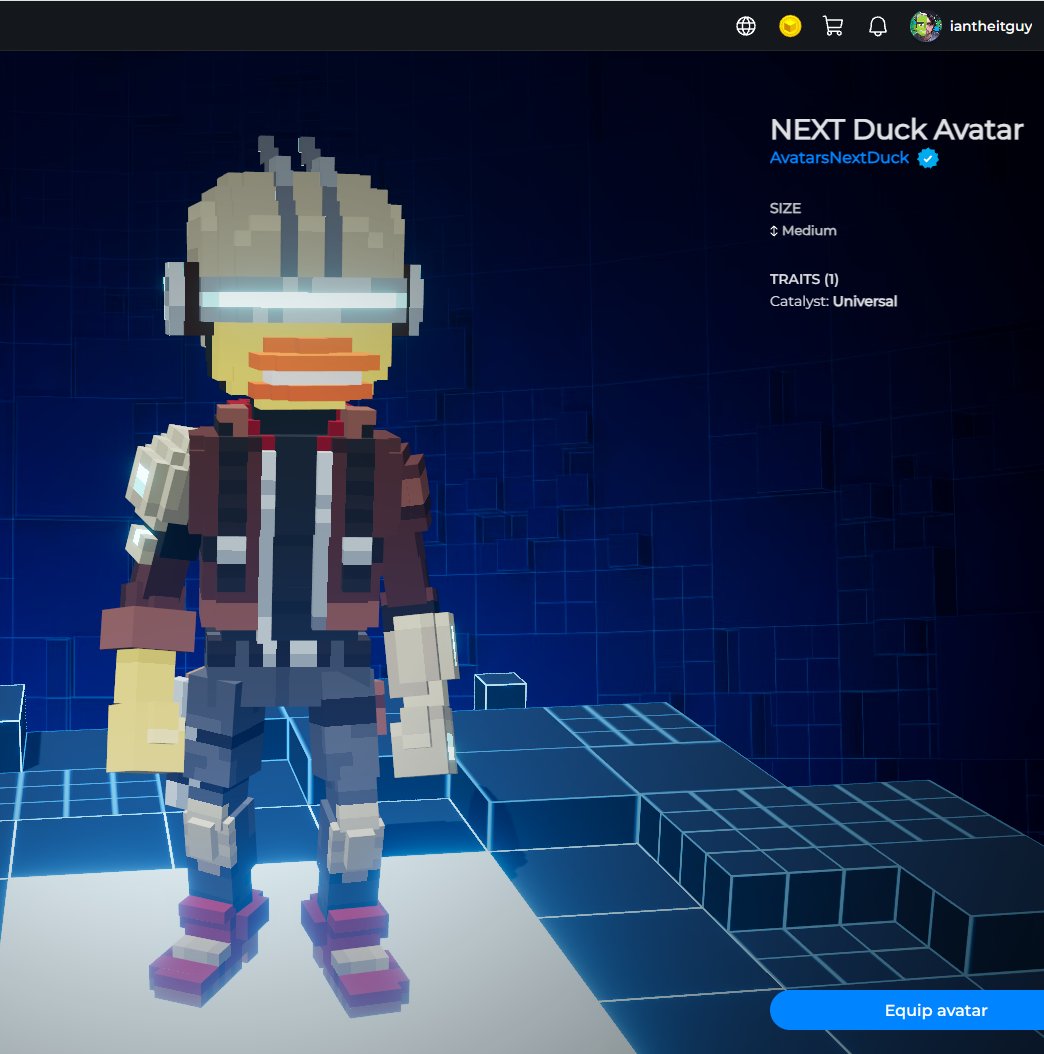Click the SIZE label
The image size is (1044, 1054).
(785, 208)
